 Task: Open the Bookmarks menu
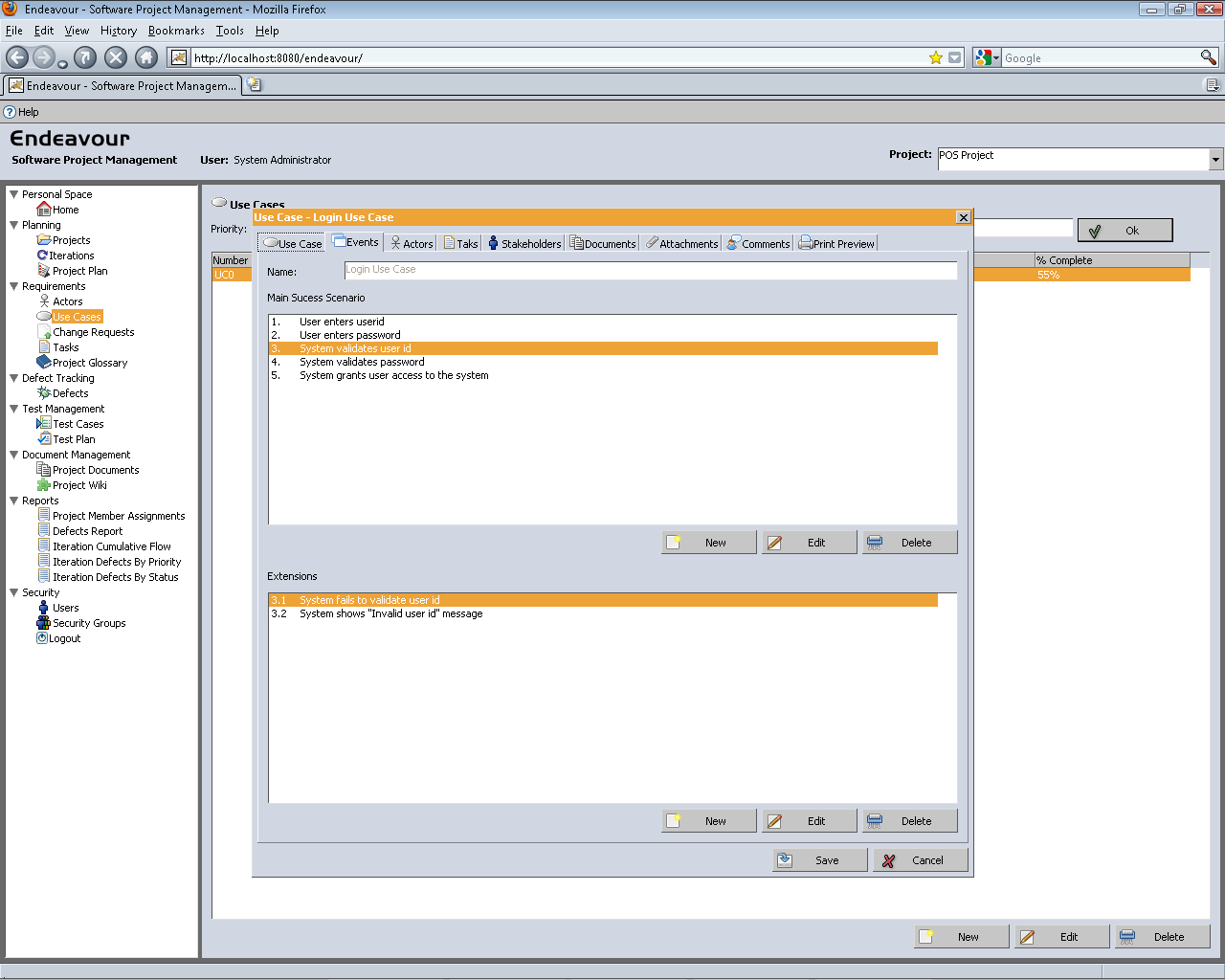click(176, 31)
